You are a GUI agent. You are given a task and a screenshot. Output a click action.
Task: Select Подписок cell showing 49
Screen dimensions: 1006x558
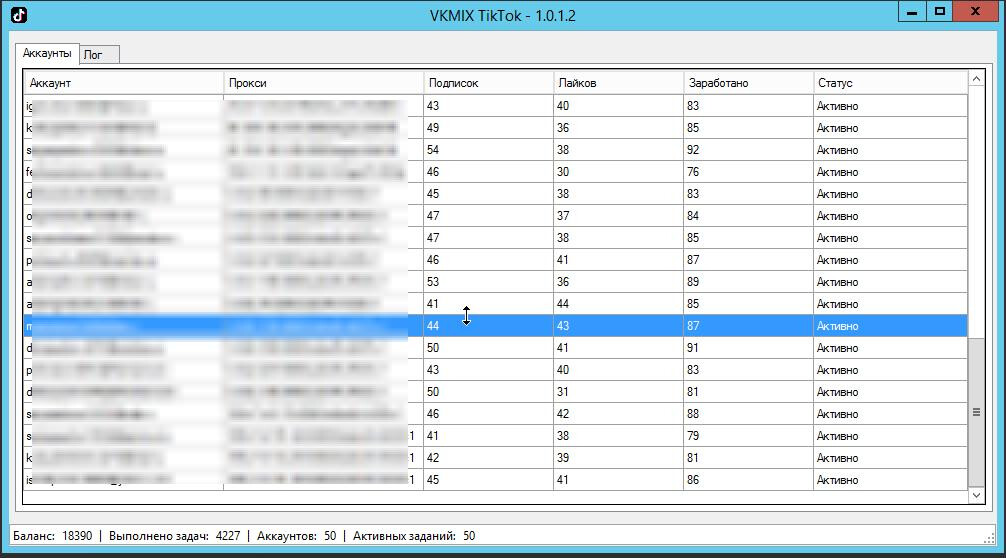pos(488,128)
